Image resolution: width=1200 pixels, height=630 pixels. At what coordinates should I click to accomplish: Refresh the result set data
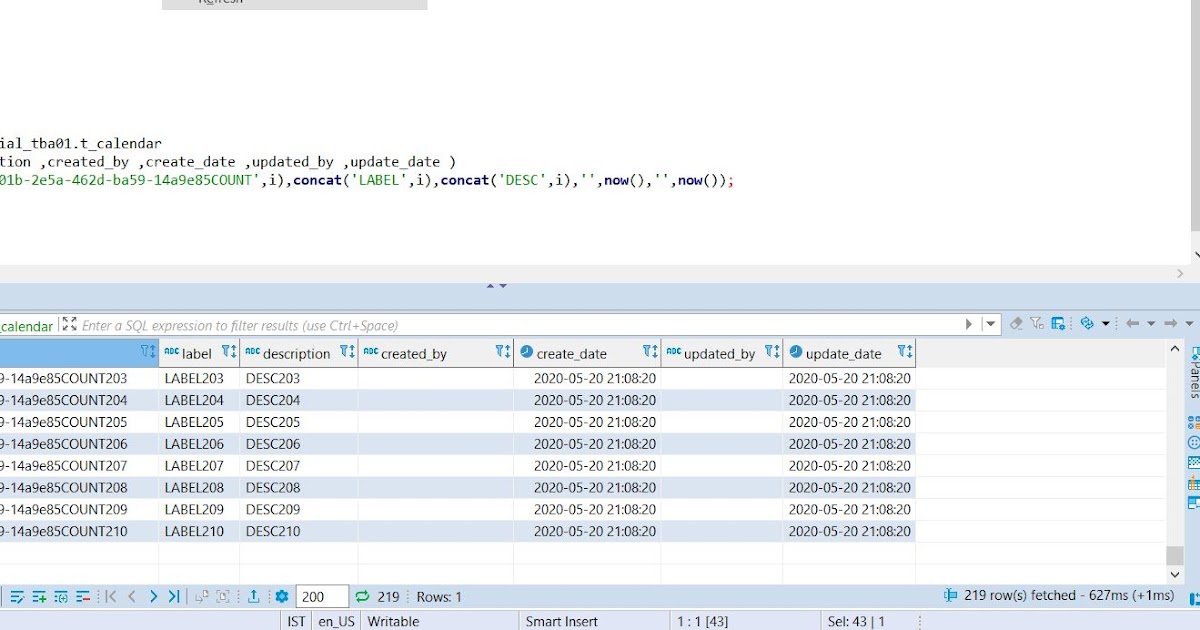click(x=1085, y=325)
